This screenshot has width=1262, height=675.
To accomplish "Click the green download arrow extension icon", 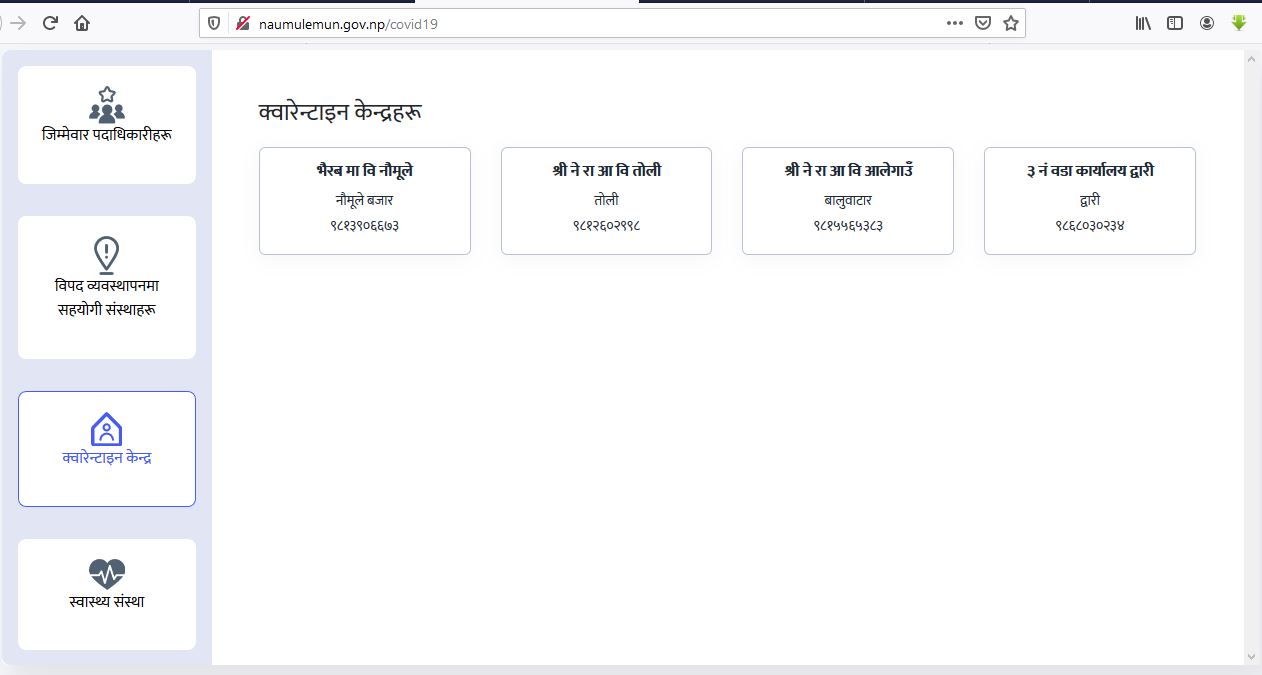I will [x=1239, y=23].
